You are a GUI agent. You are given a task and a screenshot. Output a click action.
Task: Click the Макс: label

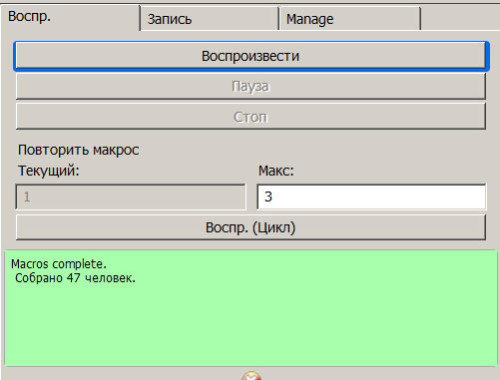(x=276, y=171)
